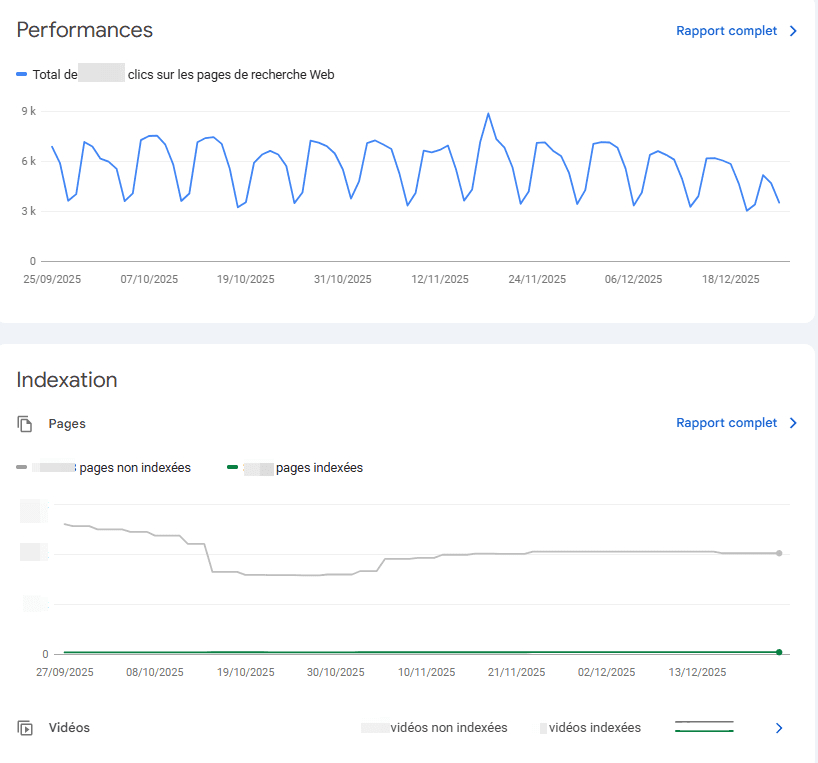Image resolution: width=818 pixels, height=763 pixels.
Task: Click the Pages panel icon
Action: click(x=24, y=424)
